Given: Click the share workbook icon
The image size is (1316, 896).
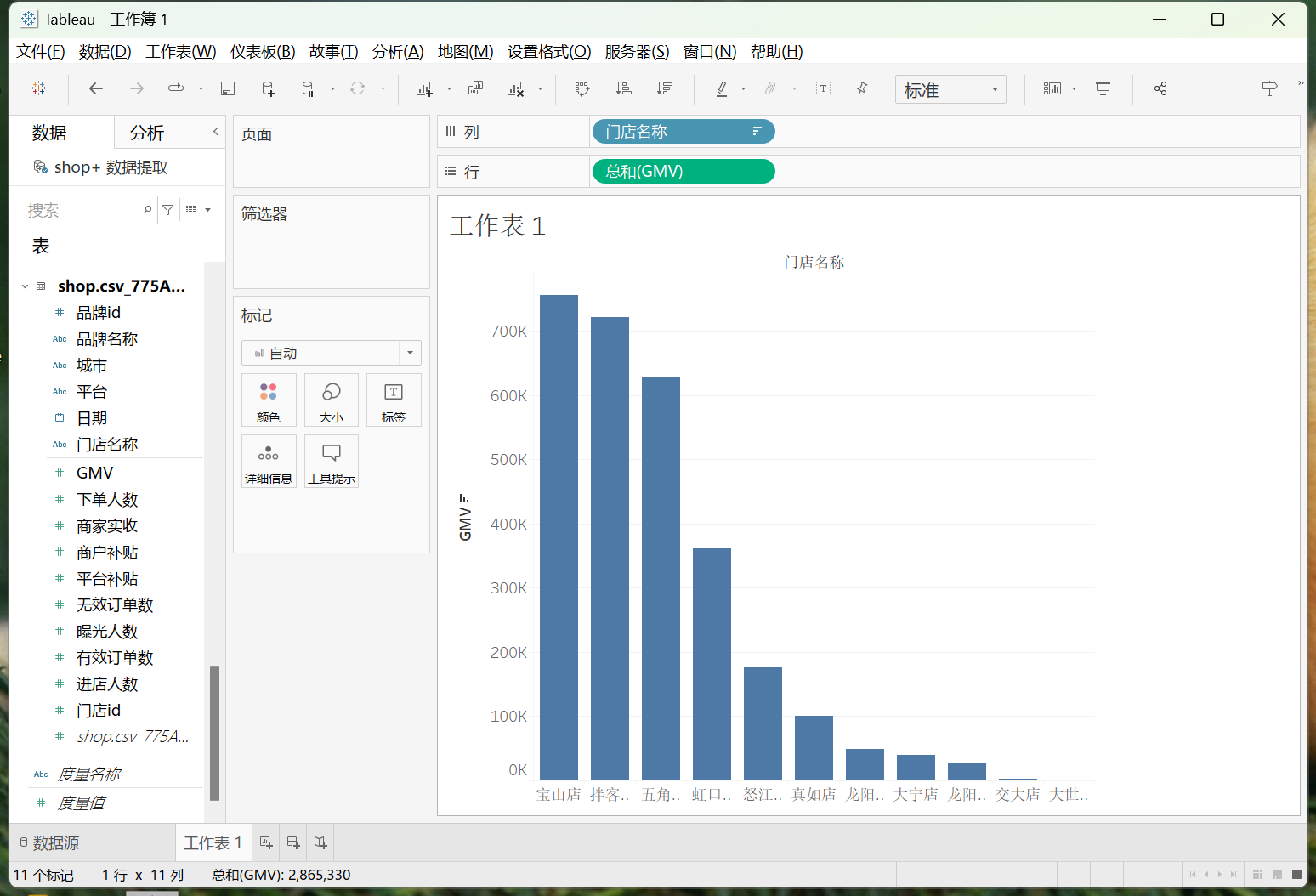Looking at the screenshot, I should pos(1160,88).
